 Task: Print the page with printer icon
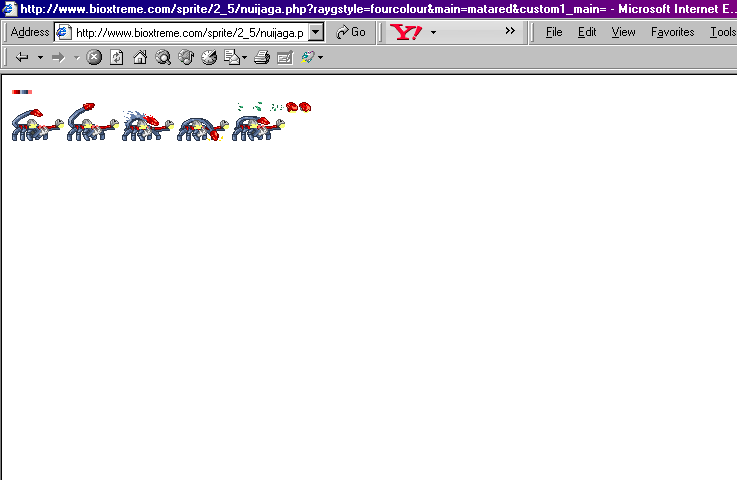point(262,57)
